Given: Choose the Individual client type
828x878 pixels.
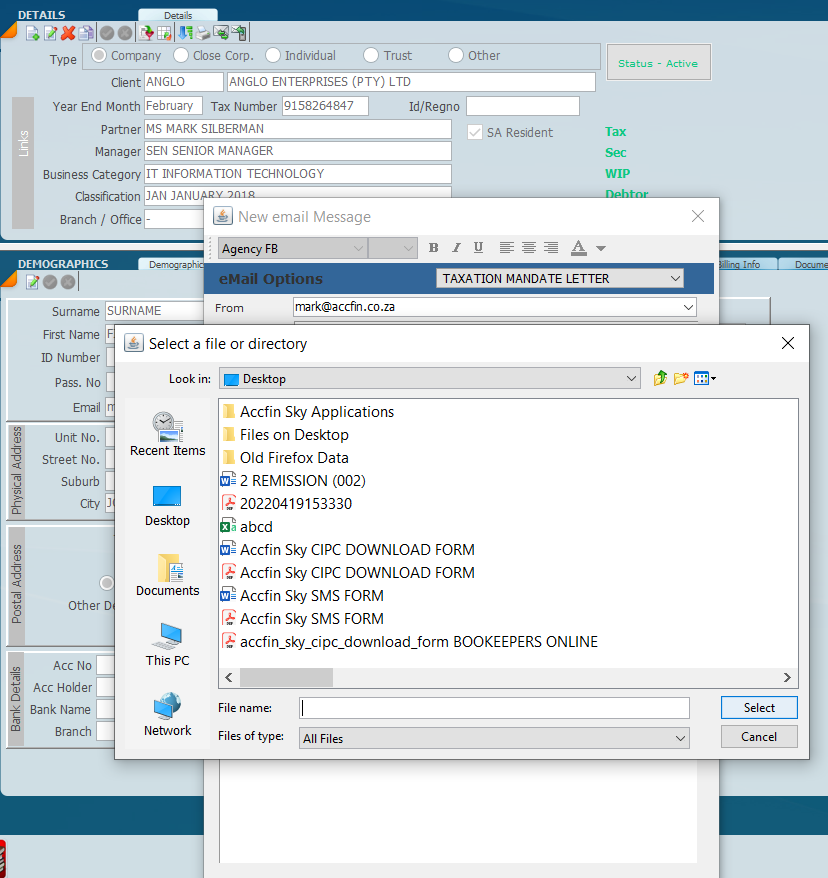Looking at the screenshot, I should pyautogui.click(x=273, y=56).
